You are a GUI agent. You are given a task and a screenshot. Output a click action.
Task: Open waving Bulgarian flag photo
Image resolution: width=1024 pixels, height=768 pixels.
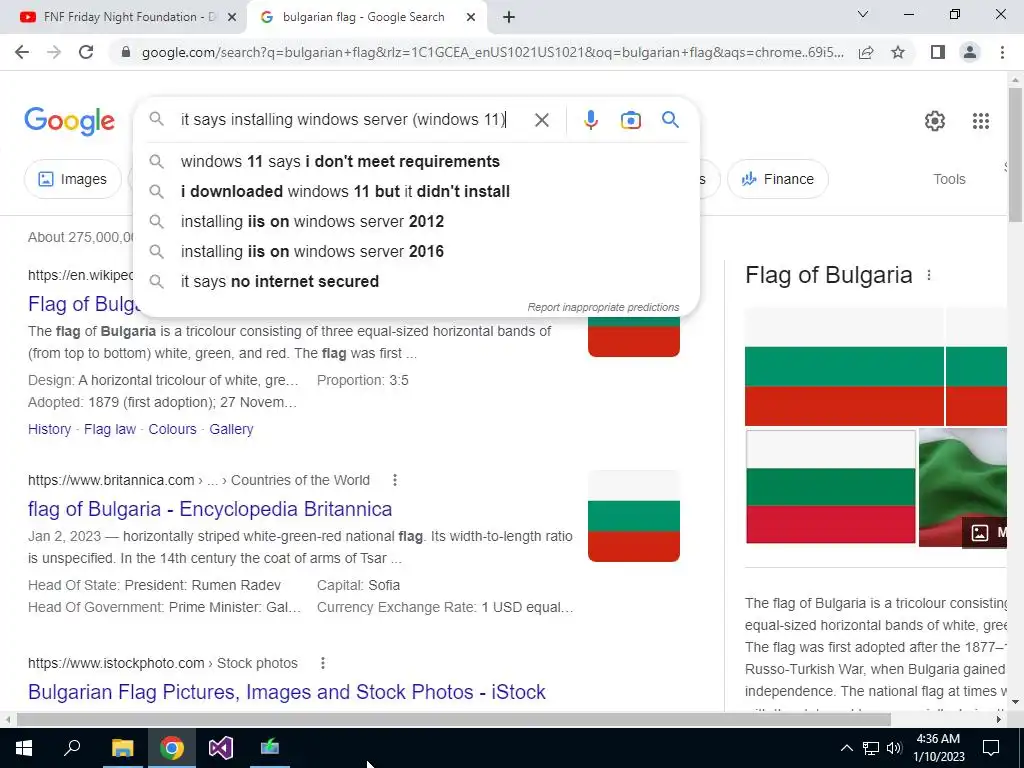[963, 487]
